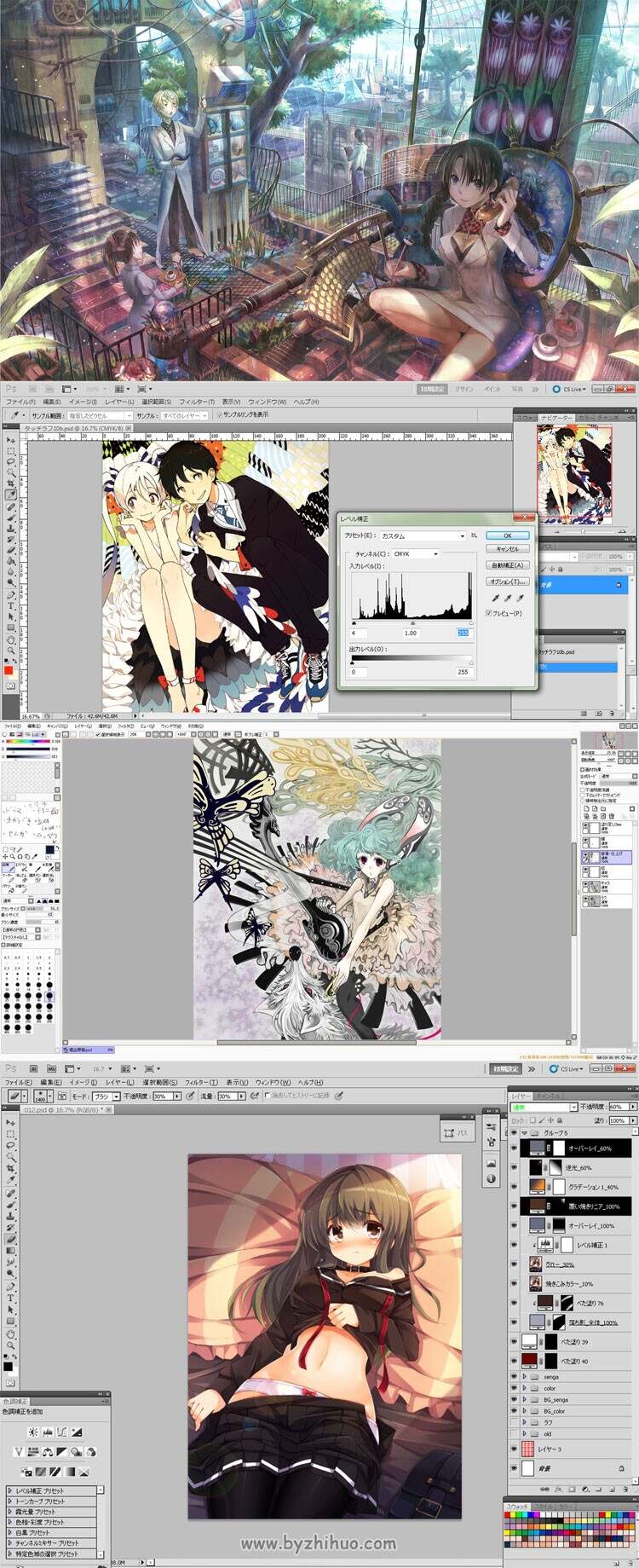Screen dimensions: 639x1568
Task: Select the Lasso tool in the 012.psd toolbar
Action: [x=10, y=1145]
